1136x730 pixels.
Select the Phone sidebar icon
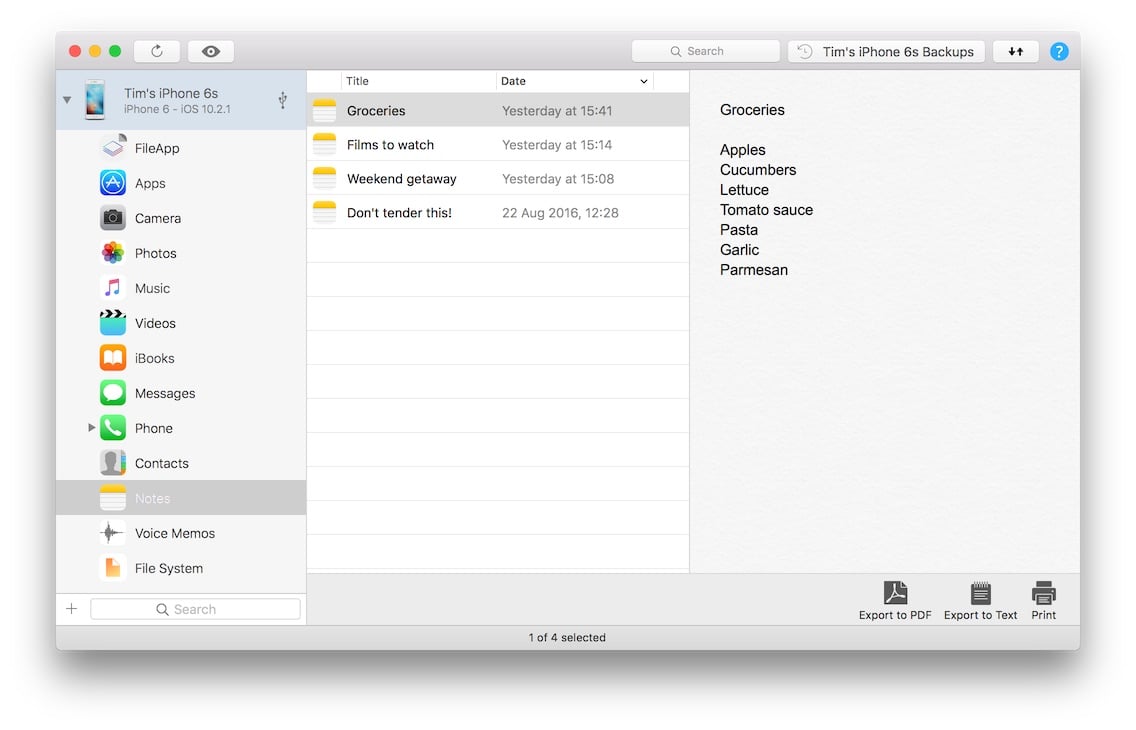113,428
